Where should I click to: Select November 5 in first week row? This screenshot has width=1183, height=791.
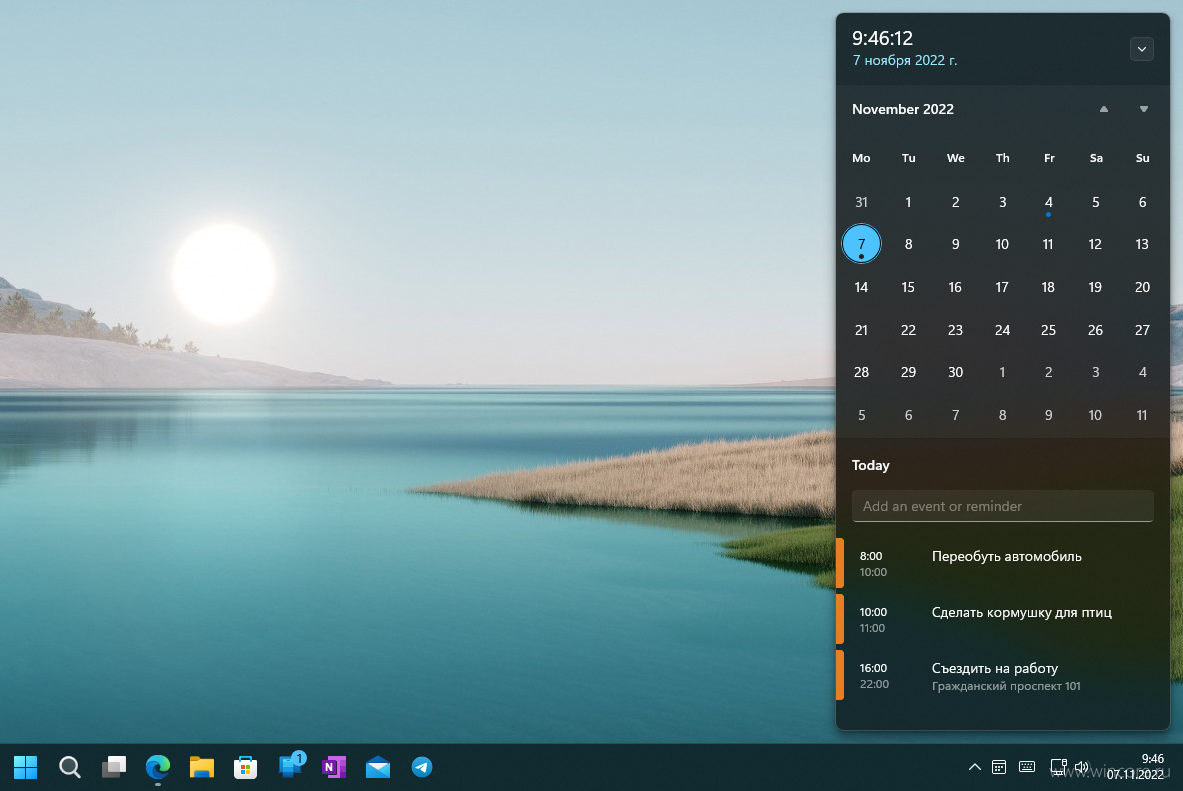(x=1095, y=202)
